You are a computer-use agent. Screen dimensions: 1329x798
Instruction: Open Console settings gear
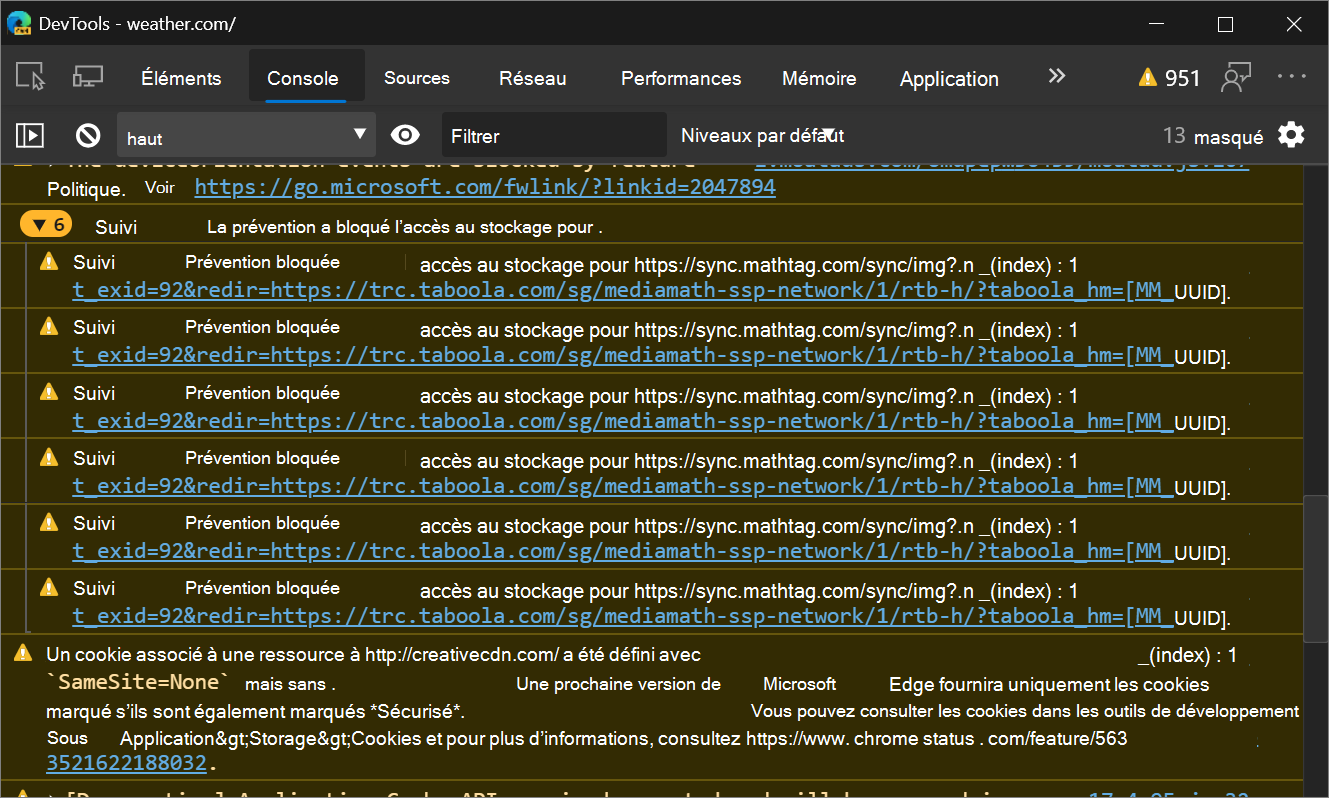click(1292, 135)
